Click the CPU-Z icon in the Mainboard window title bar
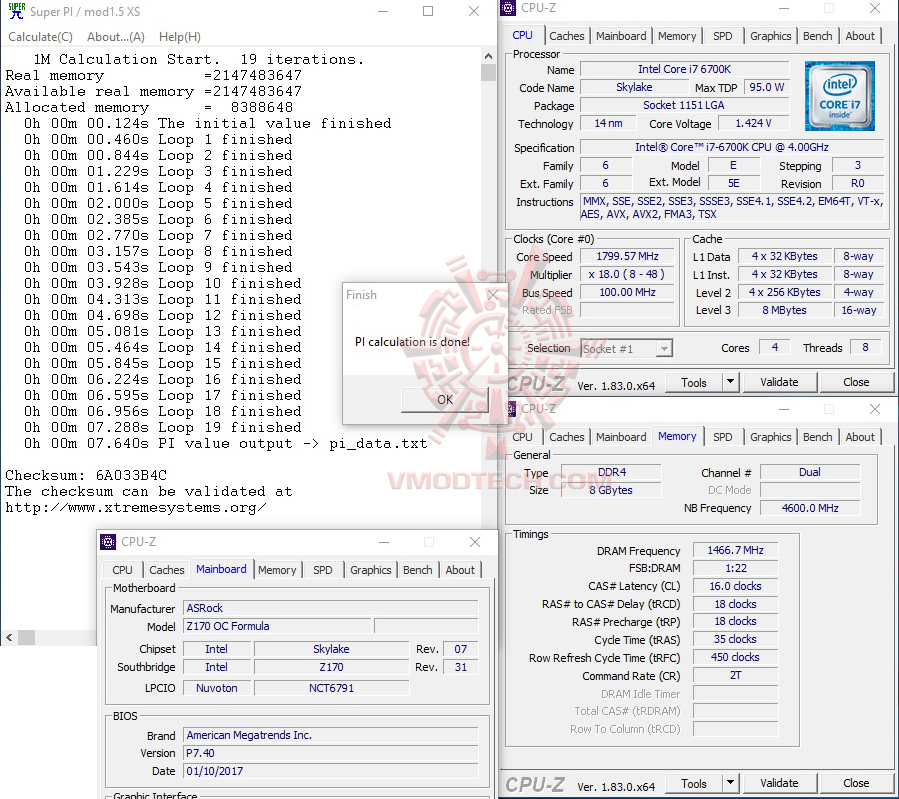Image resolution: width=899 pixels, height=799 pixels. [108, 542]
